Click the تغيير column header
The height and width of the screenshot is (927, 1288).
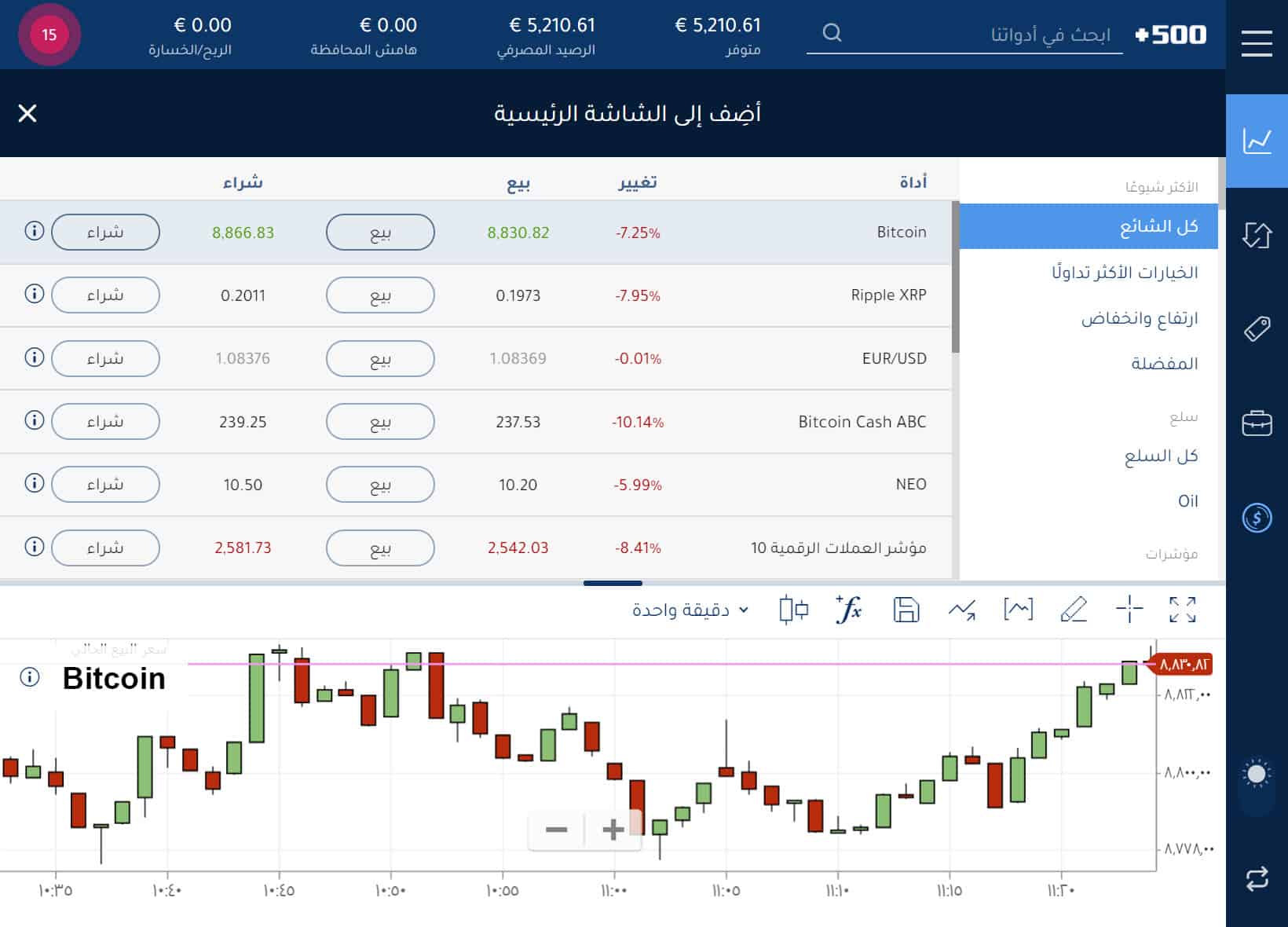pyautogui.click(x=638, y=182)
